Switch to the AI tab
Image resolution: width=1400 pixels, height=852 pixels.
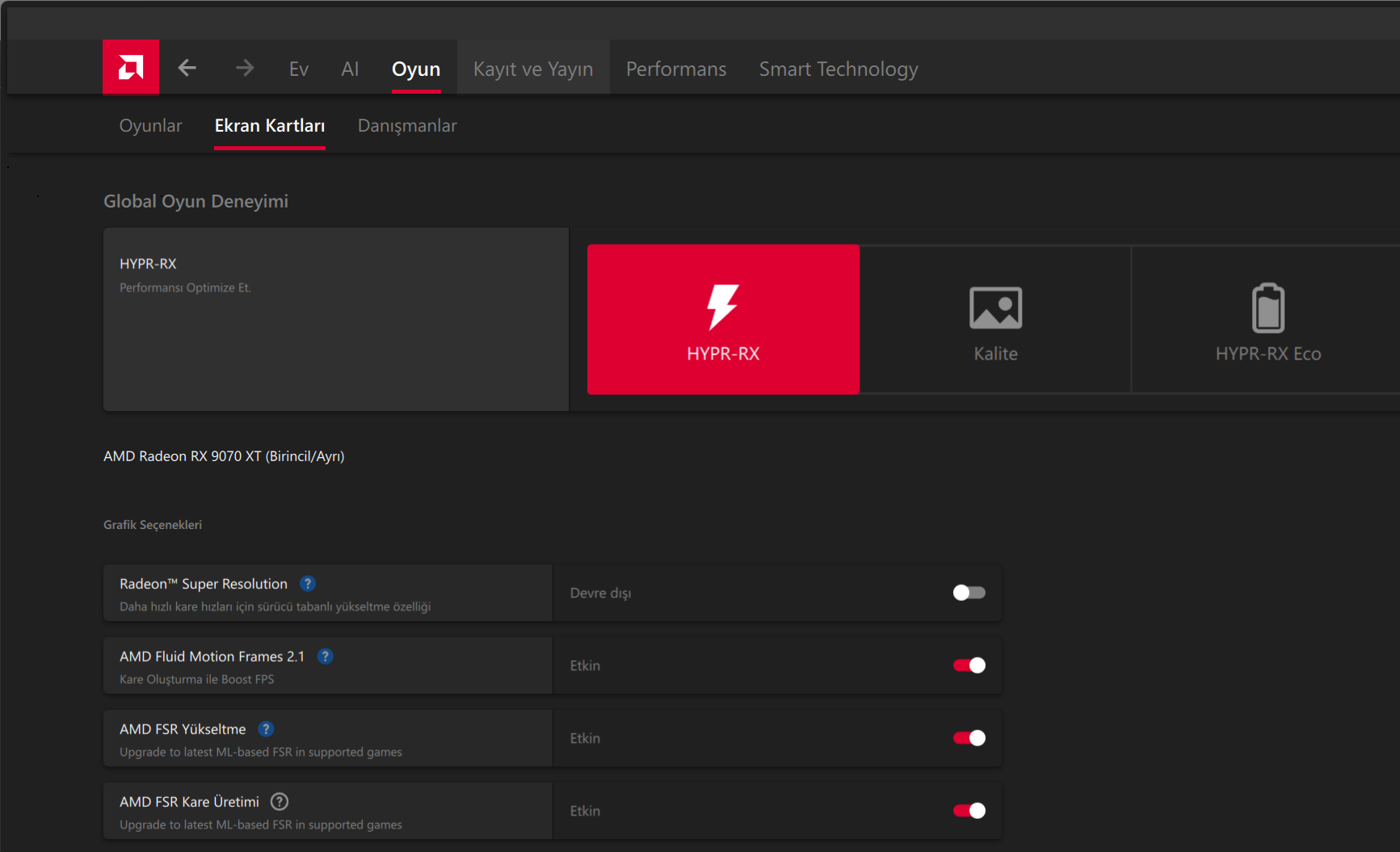pos(350,69)
